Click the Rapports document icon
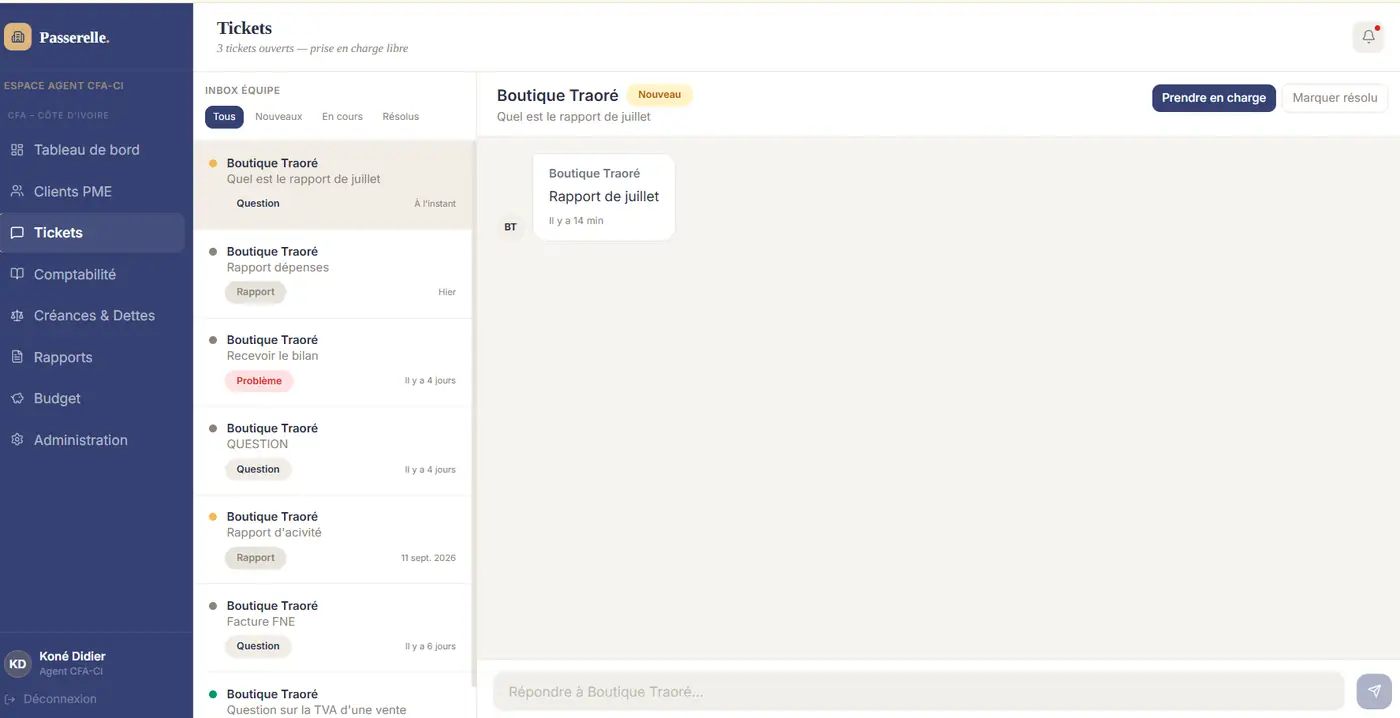1400x718 pixels. coord(17,357)
